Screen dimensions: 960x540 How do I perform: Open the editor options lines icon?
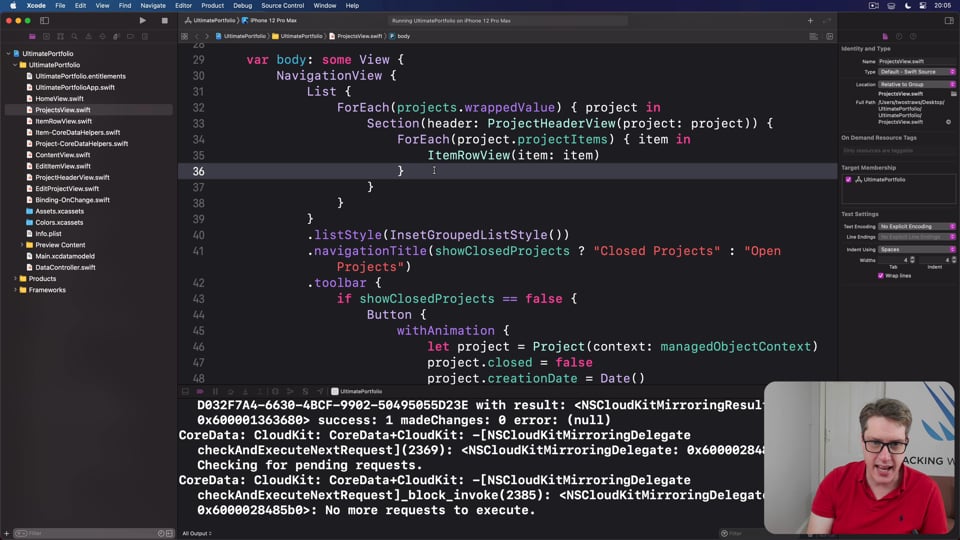click(814, 36)
